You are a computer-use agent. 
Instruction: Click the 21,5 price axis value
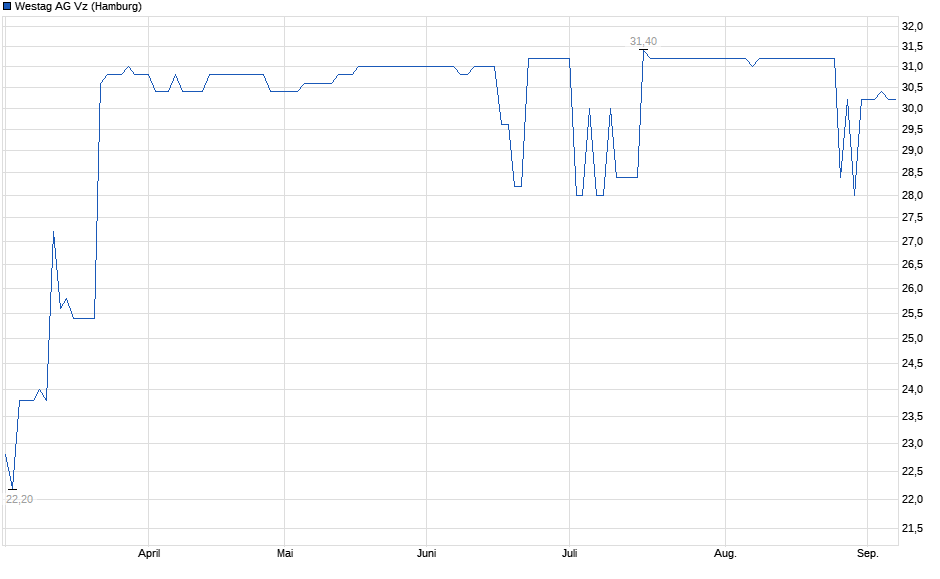[x=912, y=528]
